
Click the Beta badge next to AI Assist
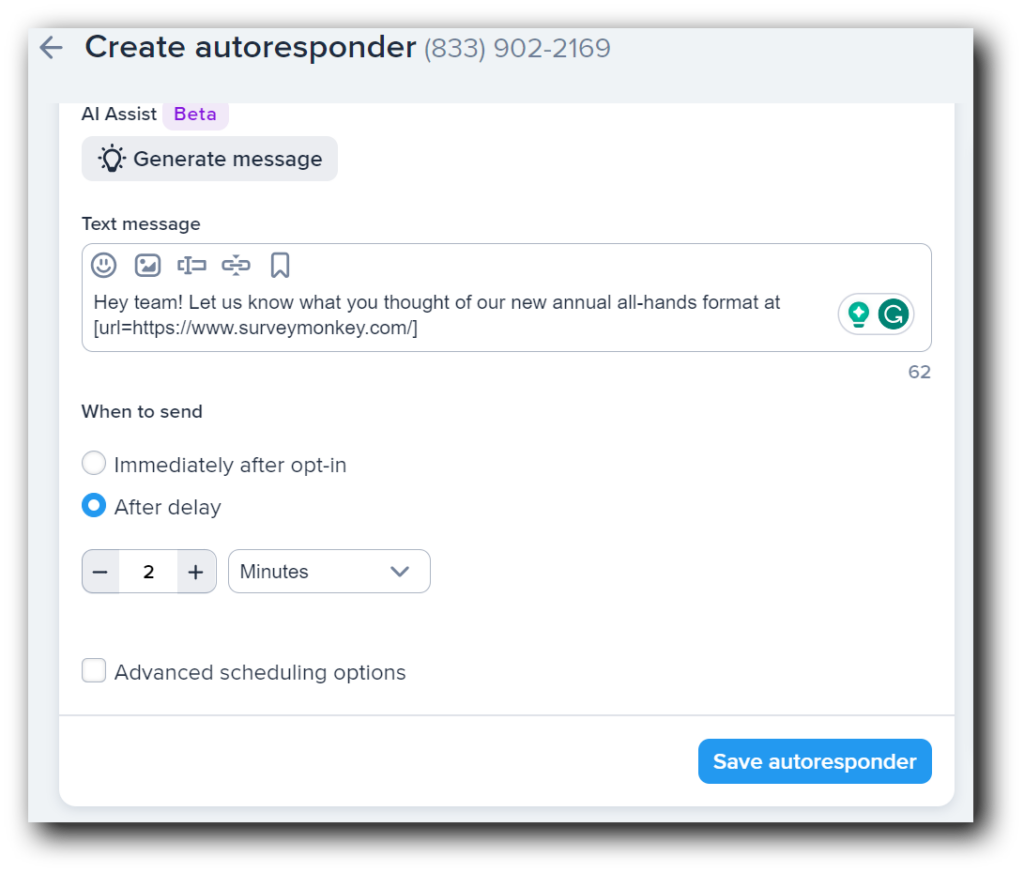pos(195,114)
